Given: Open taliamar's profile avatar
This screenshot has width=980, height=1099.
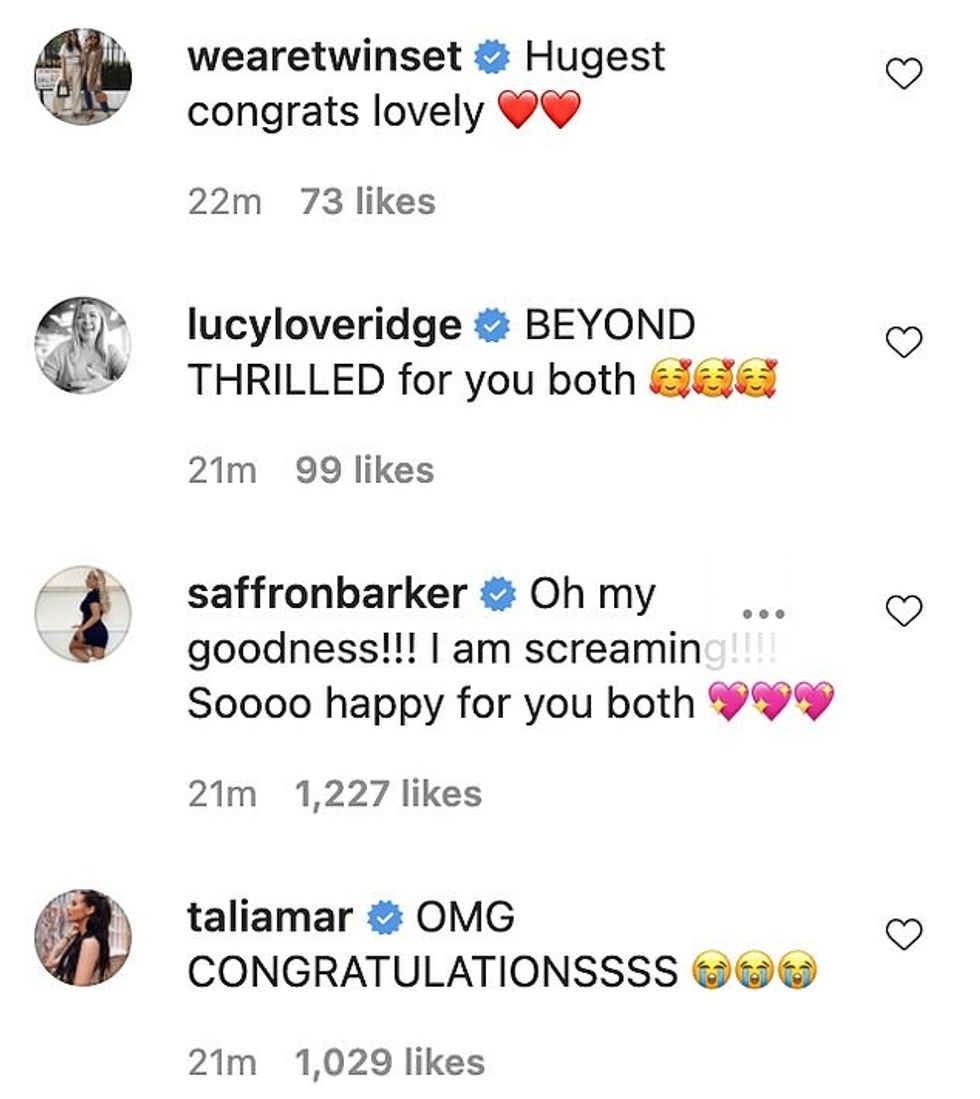Looking at the screenshot, I should click(x=83, y=937).
